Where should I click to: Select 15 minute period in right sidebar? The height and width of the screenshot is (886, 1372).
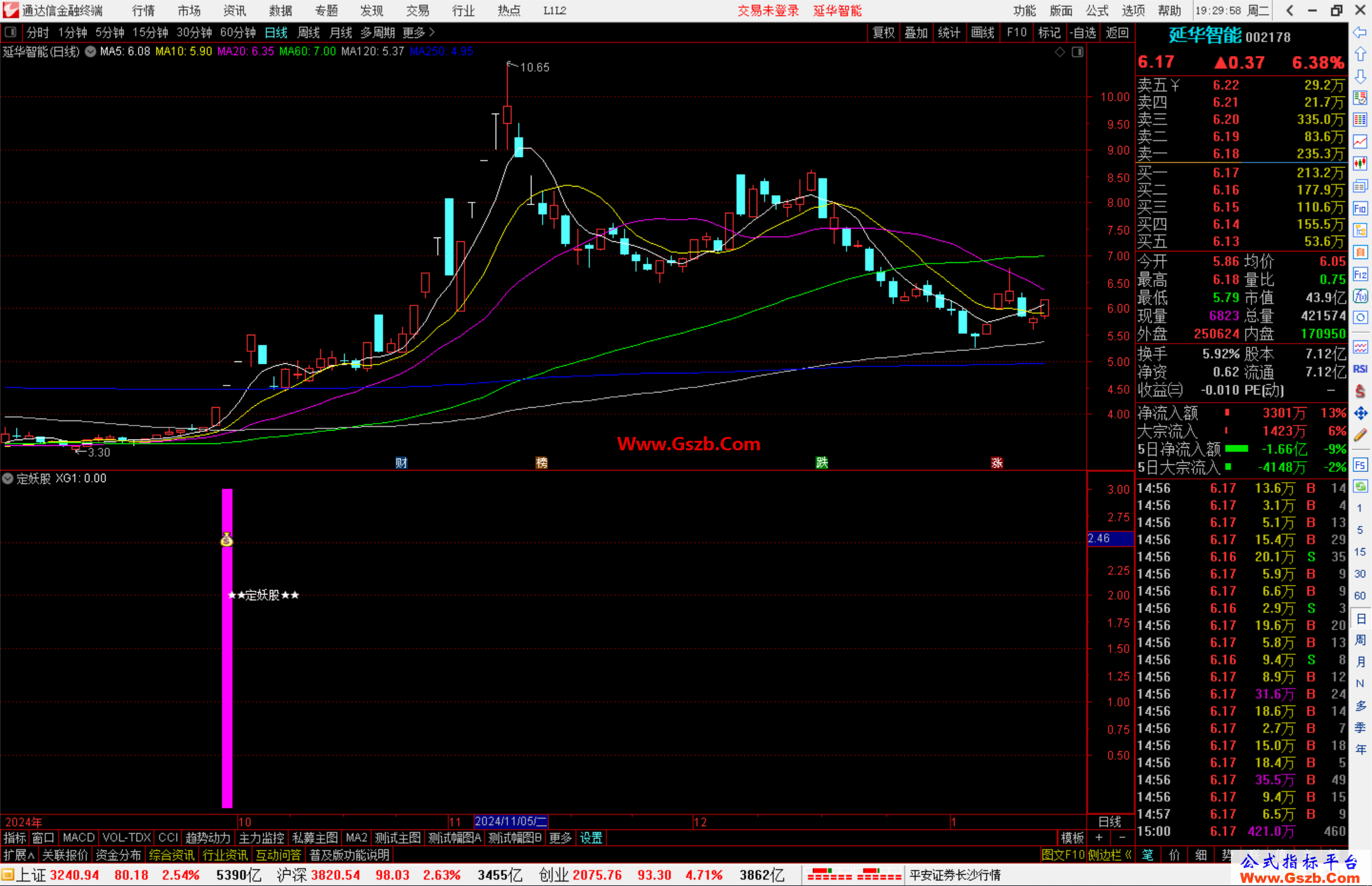[x=1359, y=552]
